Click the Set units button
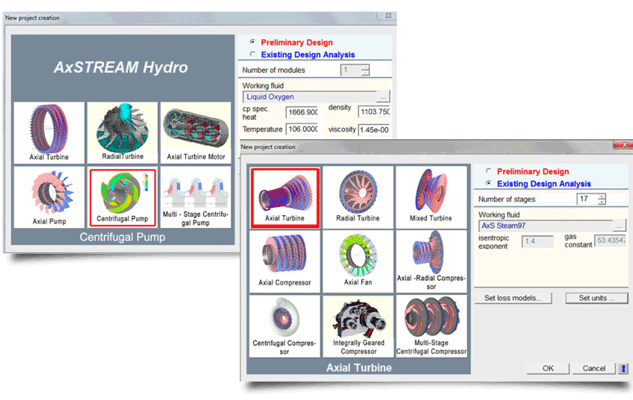 [x=596, y=298]
